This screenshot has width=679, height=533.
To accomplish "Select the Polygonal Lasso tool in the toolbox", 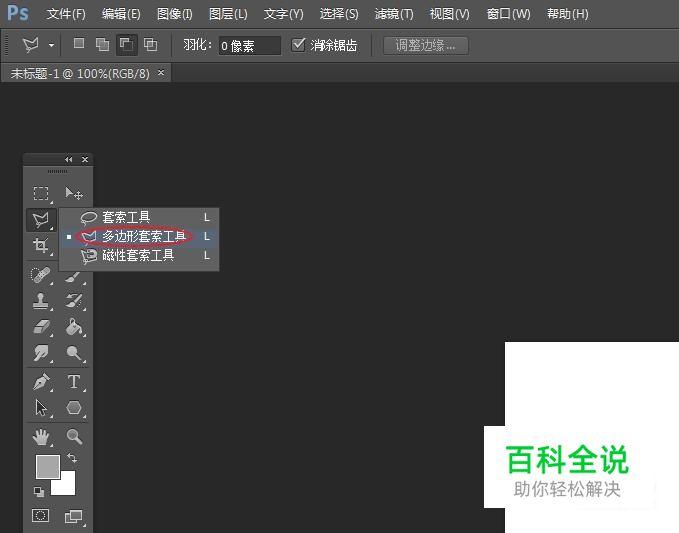I will pyautogui.click(x=41, y=220).
